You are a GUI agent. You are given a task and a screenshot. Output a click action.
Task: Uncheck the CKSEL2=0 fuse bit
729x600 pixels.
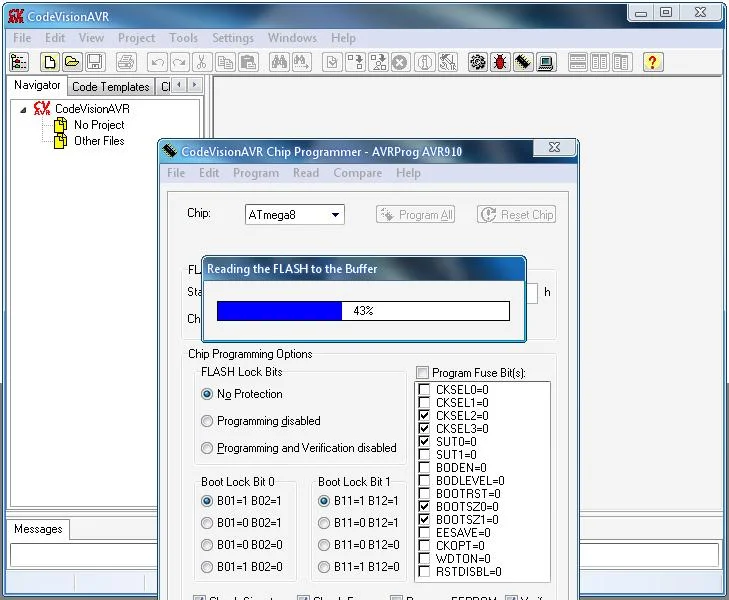click(424, 415)
